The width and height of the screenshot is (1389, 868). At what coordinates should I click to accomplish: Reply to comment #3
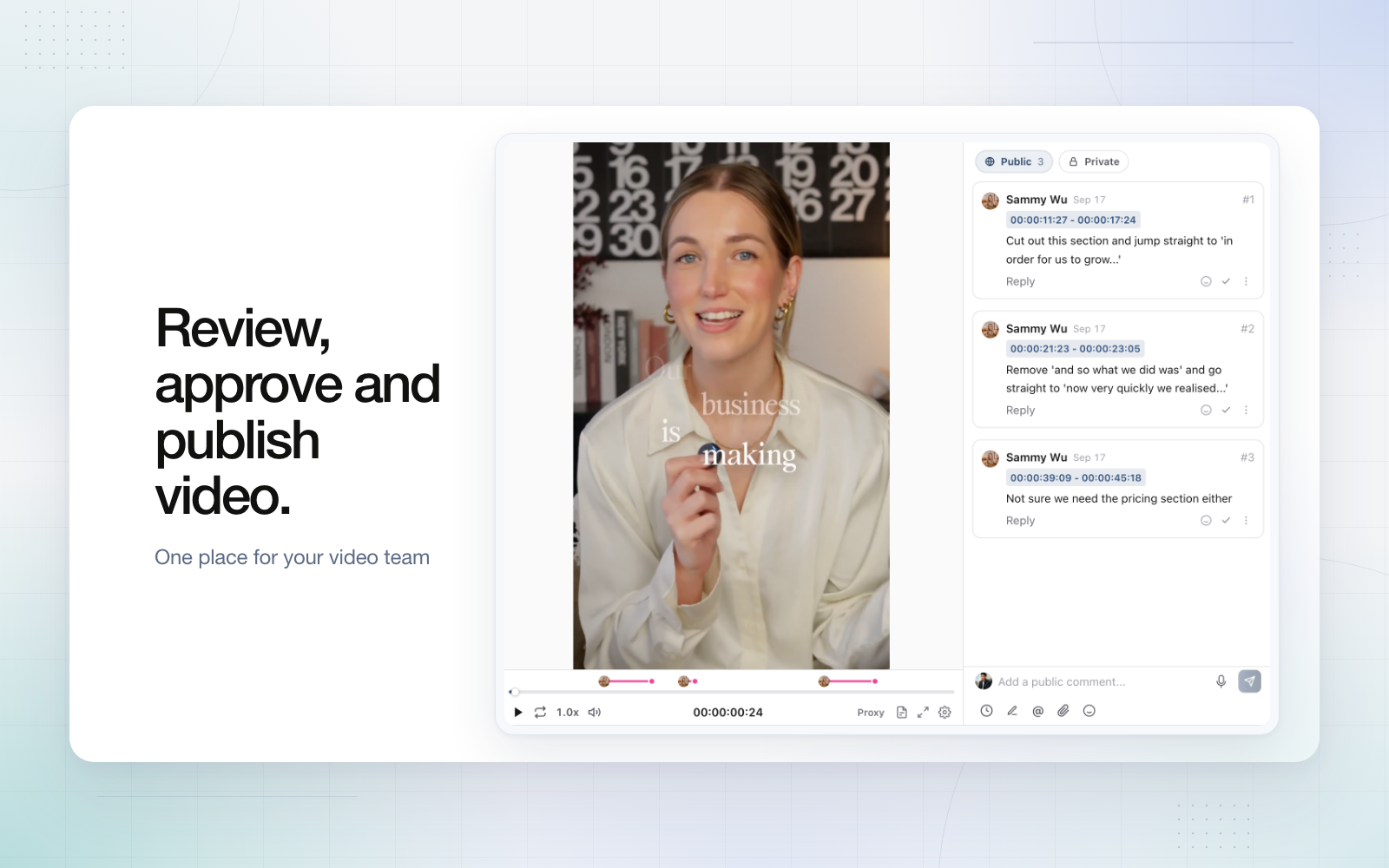point(1020,521)
